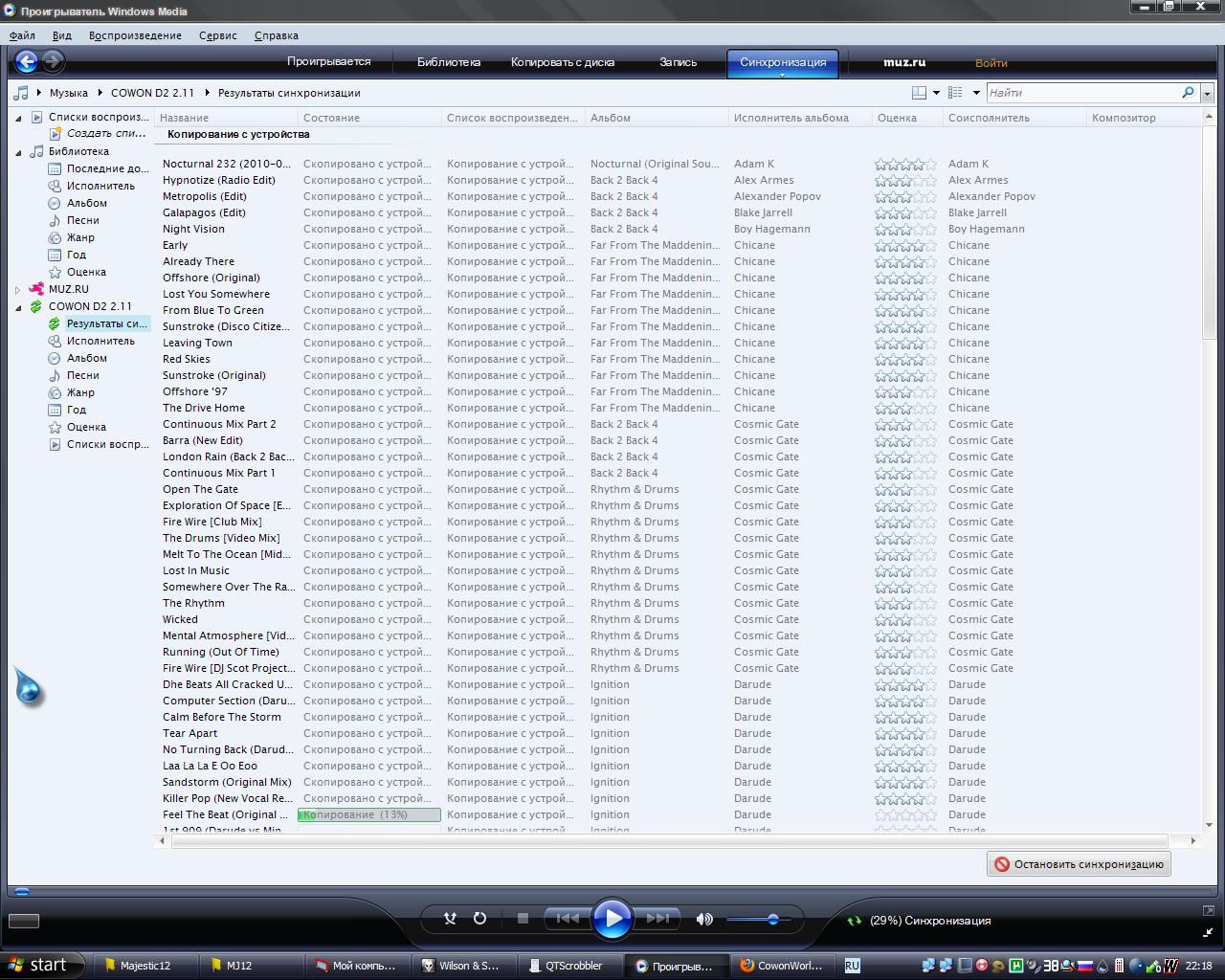Click the COWON D2 2.11 device icon
Image resolution: width=1225 pixels, height=980 pixels.
point(36,306)
